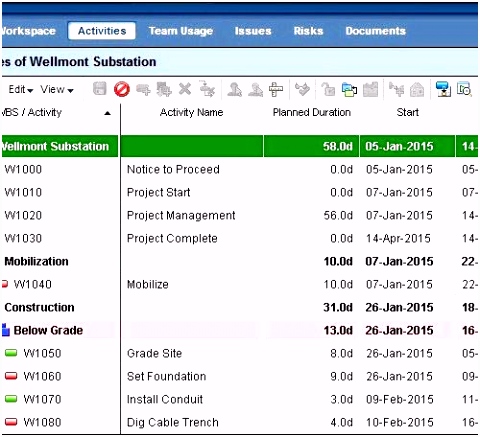Viewport: 480px width, 437px height.
Task: Click the Add activity icon with plus sign
Action: [x=143, y=90]
